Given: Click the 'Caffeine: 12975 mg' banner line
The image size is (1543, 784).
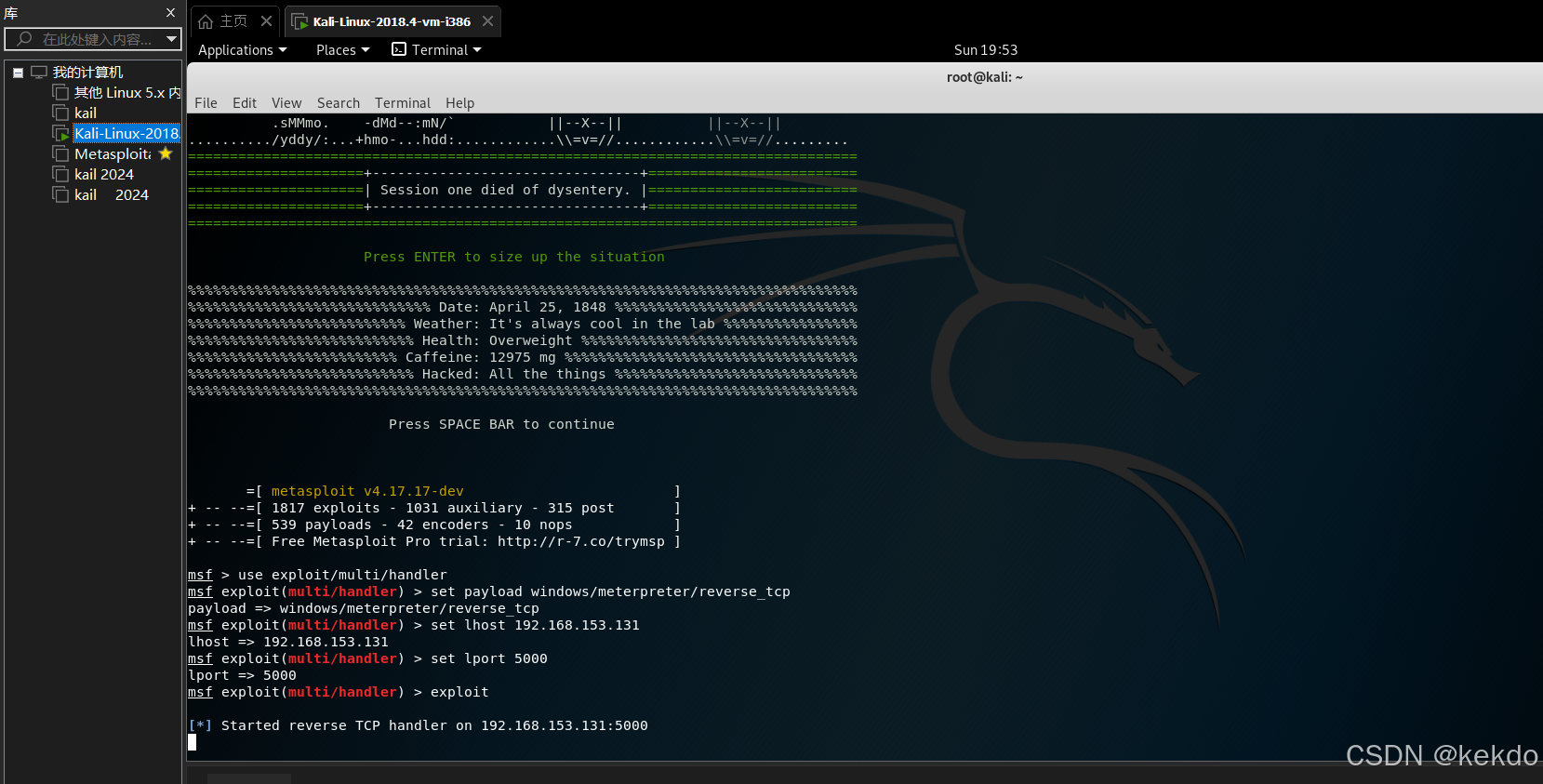Looking at the screenshot, I should (481, 357).
